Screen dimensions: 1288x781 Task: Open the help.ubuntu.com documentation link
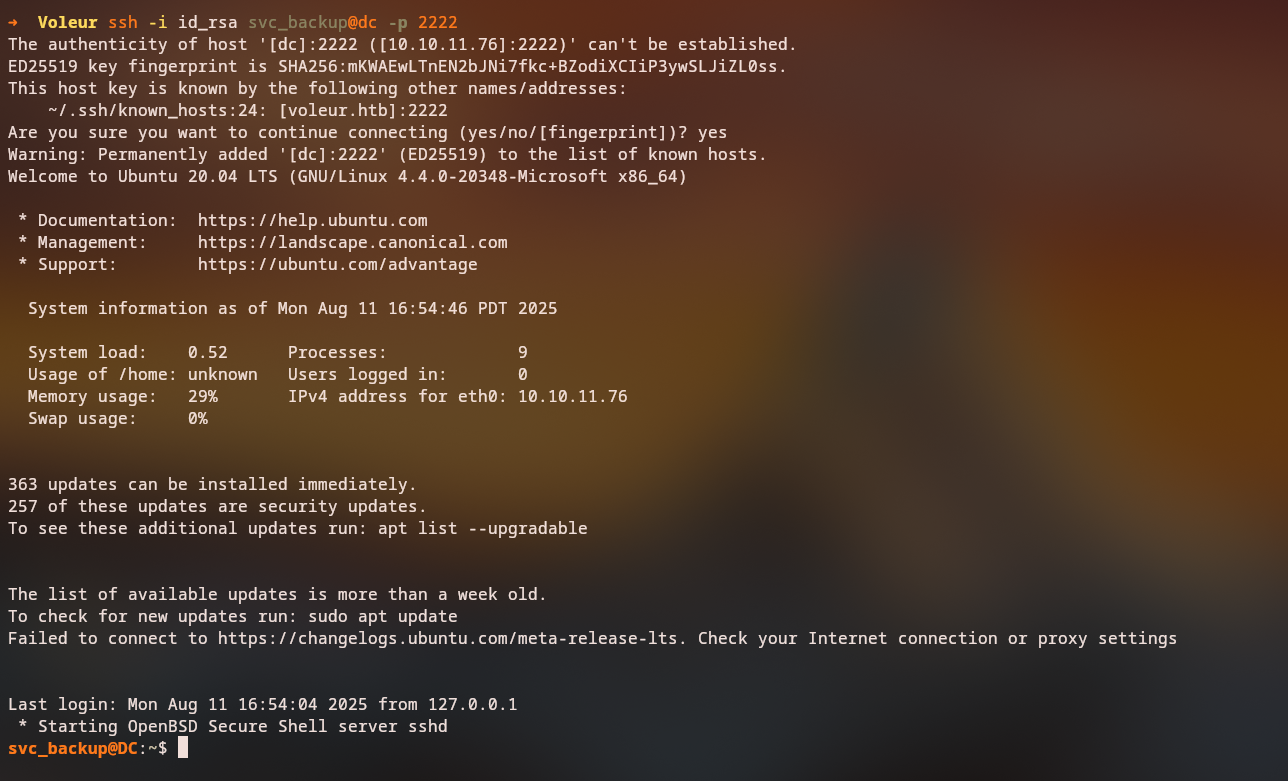[x=312, y=220]
